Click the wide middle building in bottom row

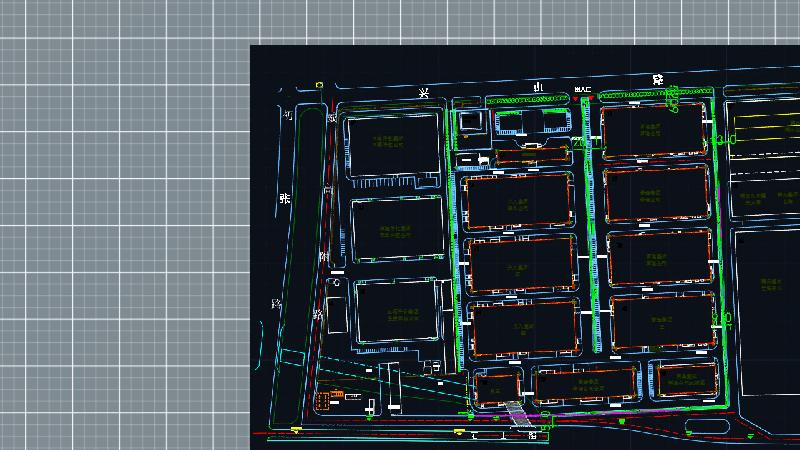pos(586,383)
